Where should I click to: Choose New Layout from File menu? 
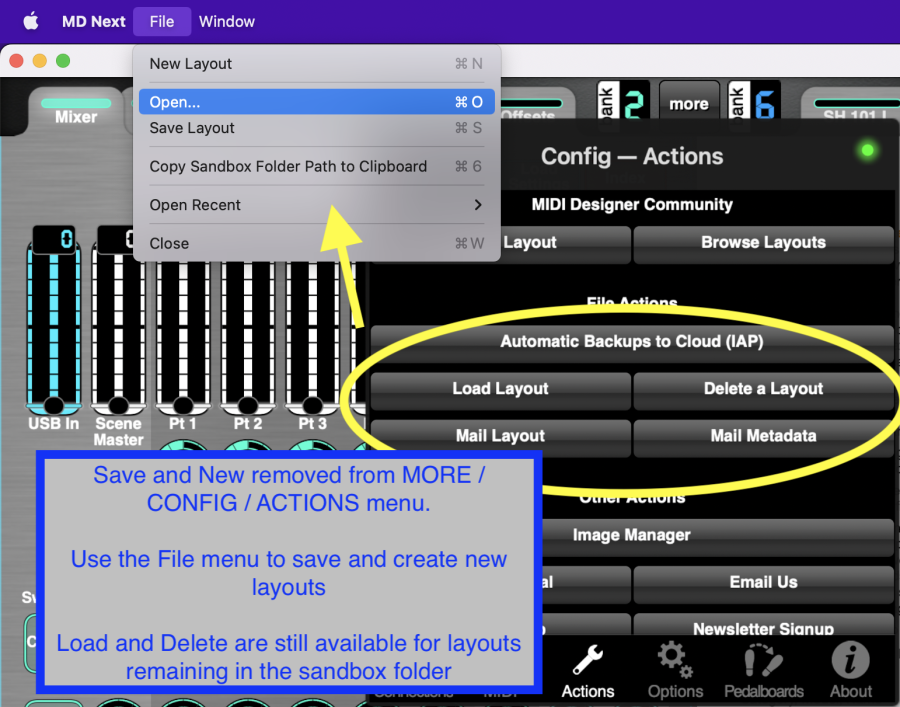(316, 64)
